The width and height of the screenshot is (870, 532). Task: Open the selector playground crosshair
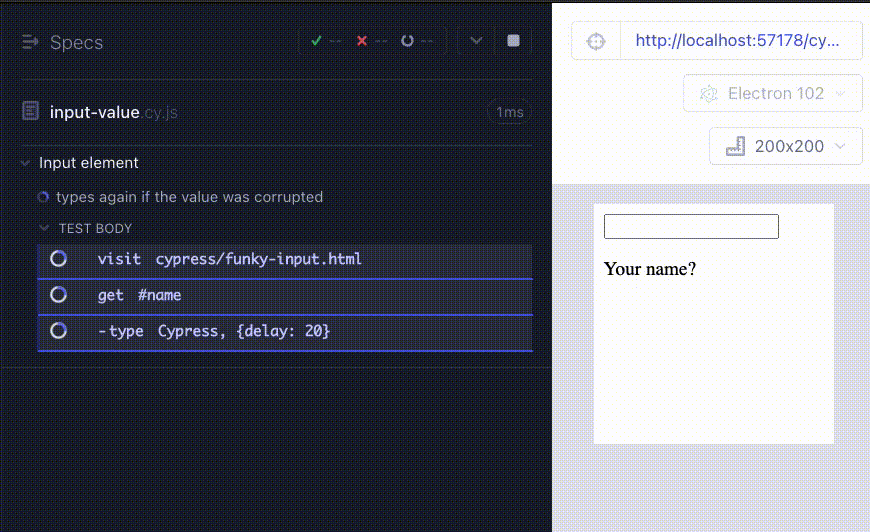(x=596, y=41)
